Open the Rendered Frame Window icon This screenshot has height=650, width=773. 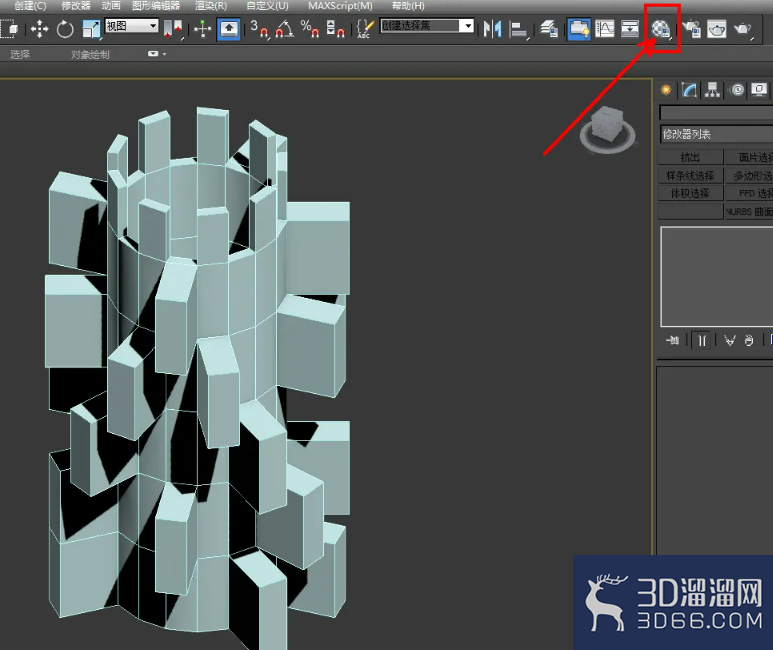click(717, 29)
